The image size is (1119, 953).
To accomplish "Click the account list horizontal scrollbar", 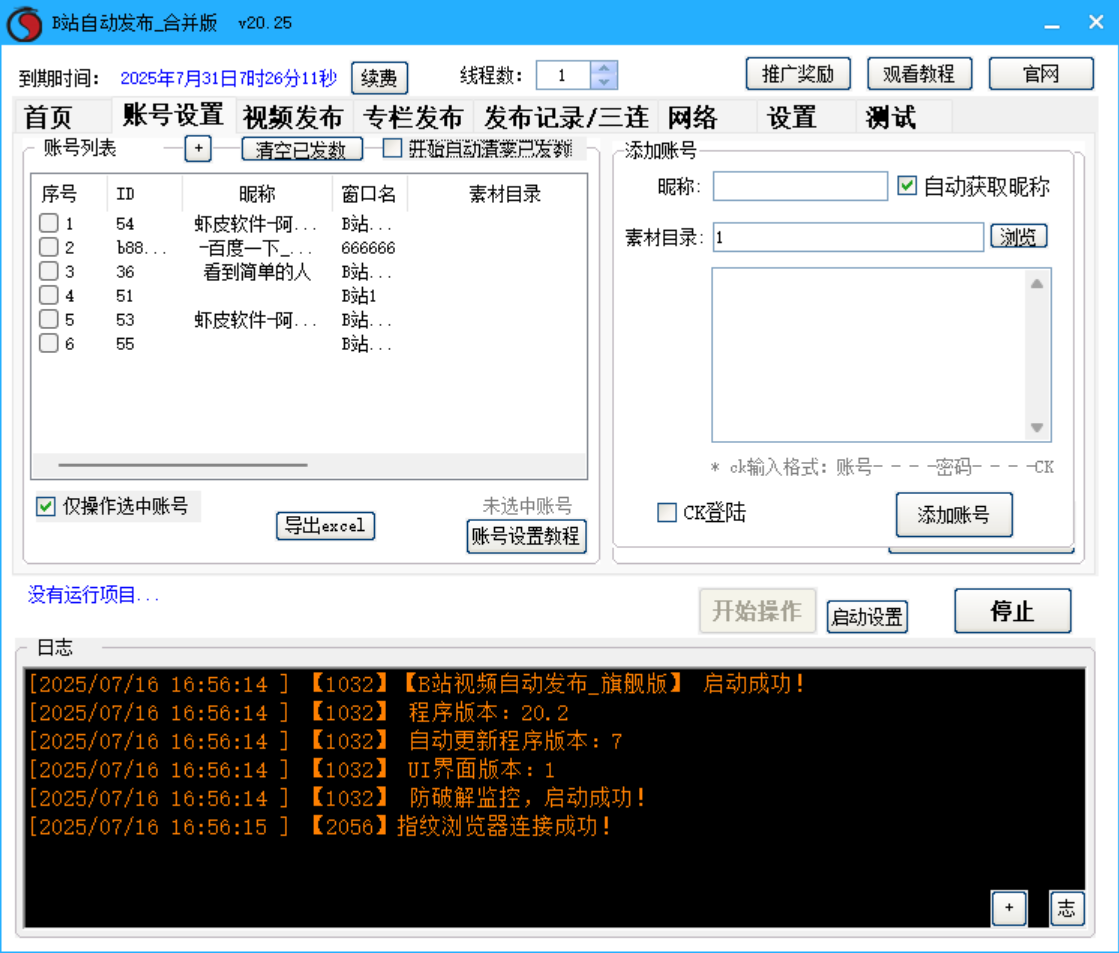I will 183,465.
